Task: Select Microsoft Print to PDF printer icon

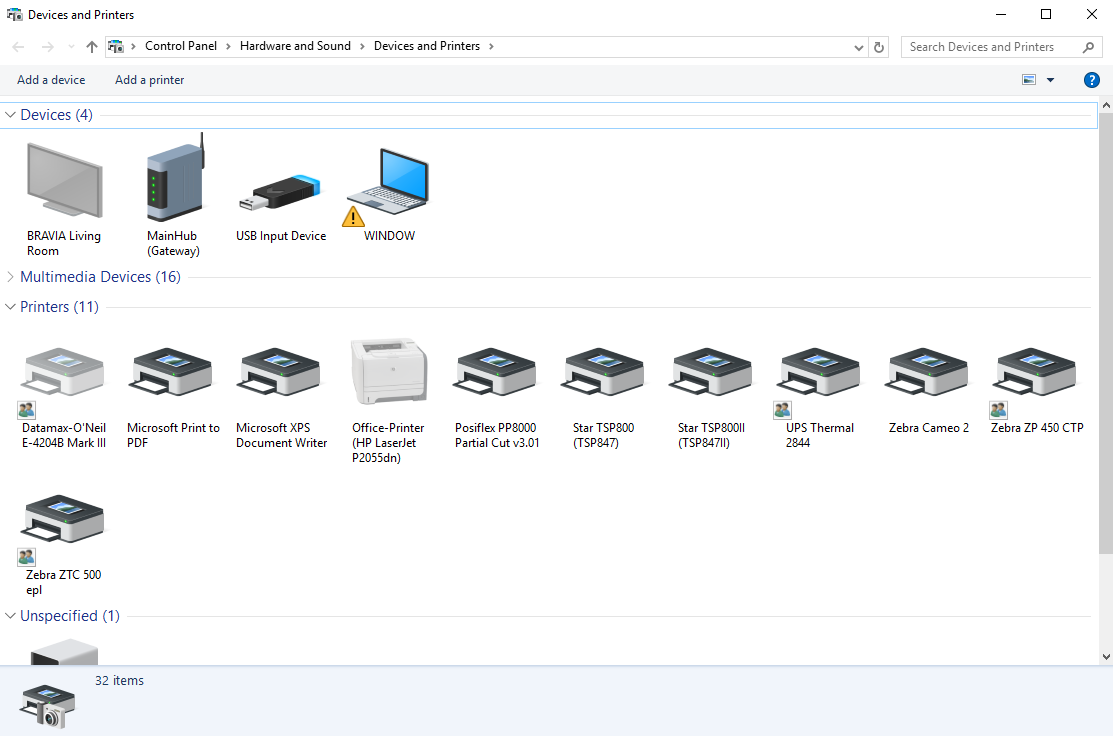Action: tap(170, 370)
